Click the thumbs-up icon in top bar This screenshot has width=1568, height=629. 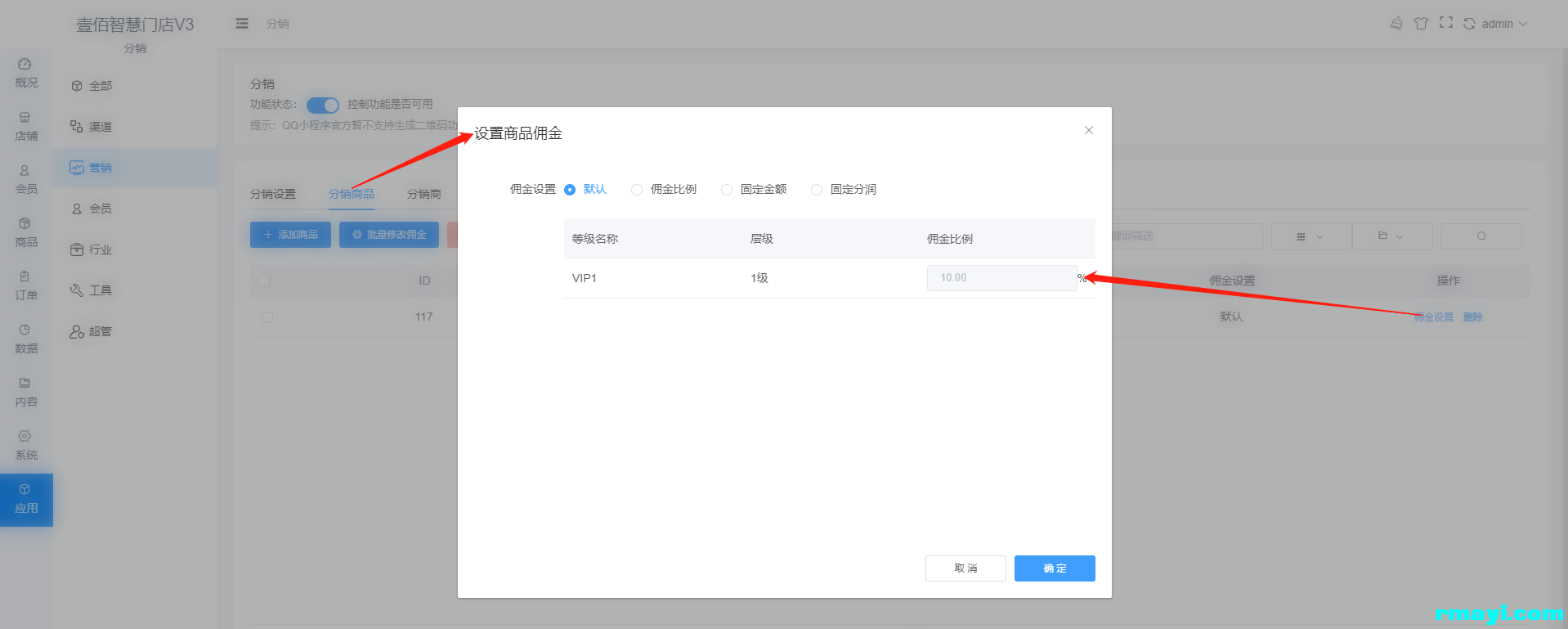[x=1396, y=23]
